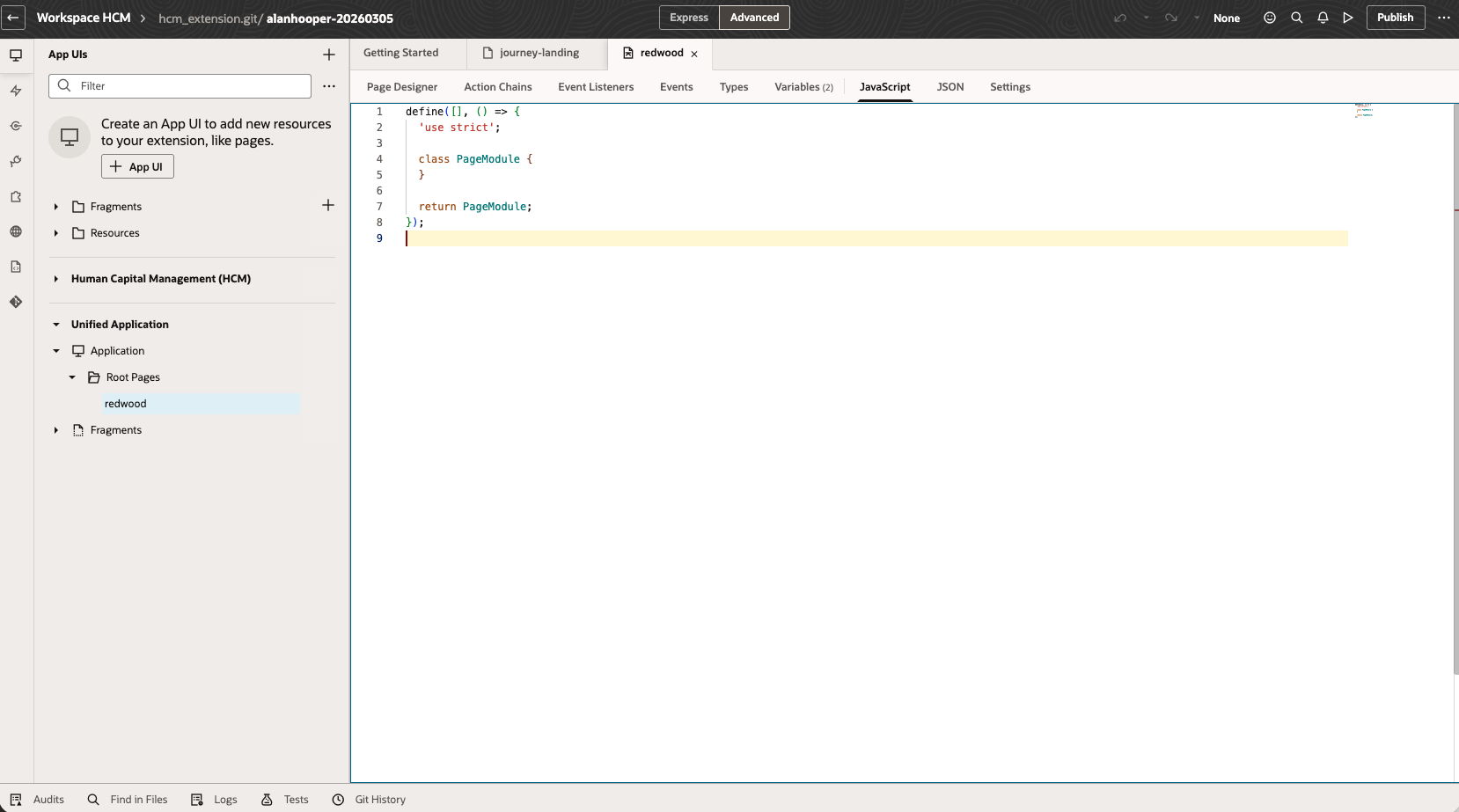Select the Components puzzle-piece sidebar icon

(x=16, y=197)
